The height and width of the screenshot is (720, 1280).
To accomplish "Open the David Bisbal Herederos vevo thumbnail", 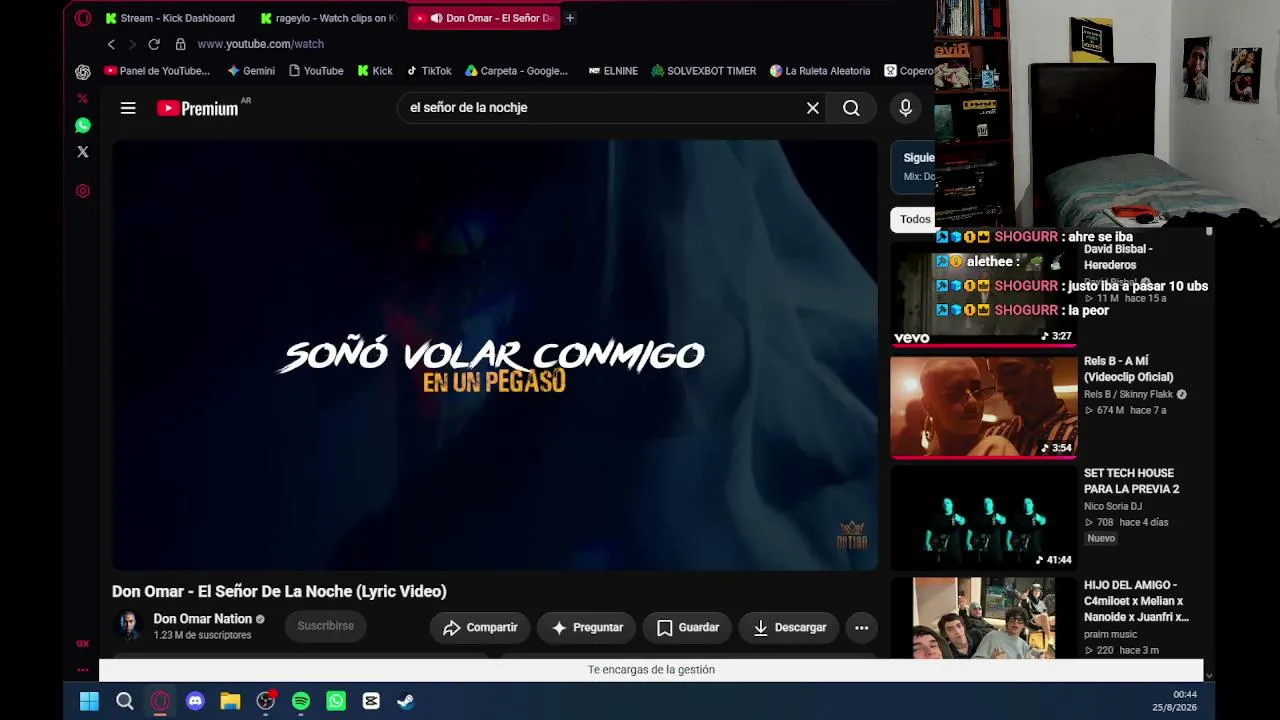I will pyautogui.click(x=984, y=295).
